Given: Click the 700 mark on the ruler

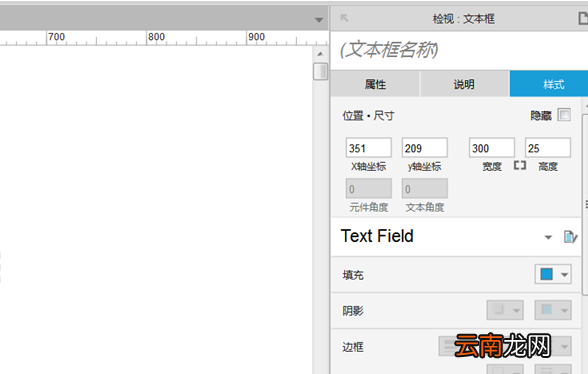Looking at the screenshot, I should pyautogui.click(x=56, y=37).
